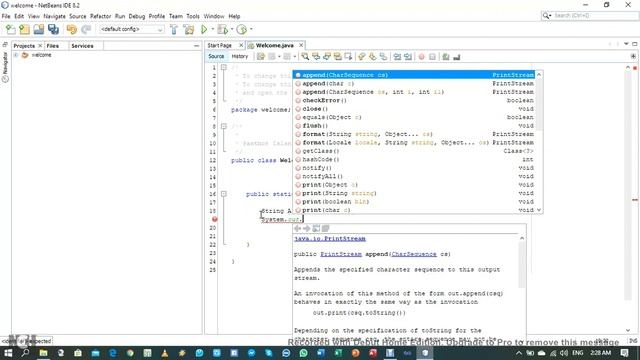Viewport: 640px width, 360px height.
Task: Open the editor document list dropdown arrow
Action: click(x=626, y=44)
